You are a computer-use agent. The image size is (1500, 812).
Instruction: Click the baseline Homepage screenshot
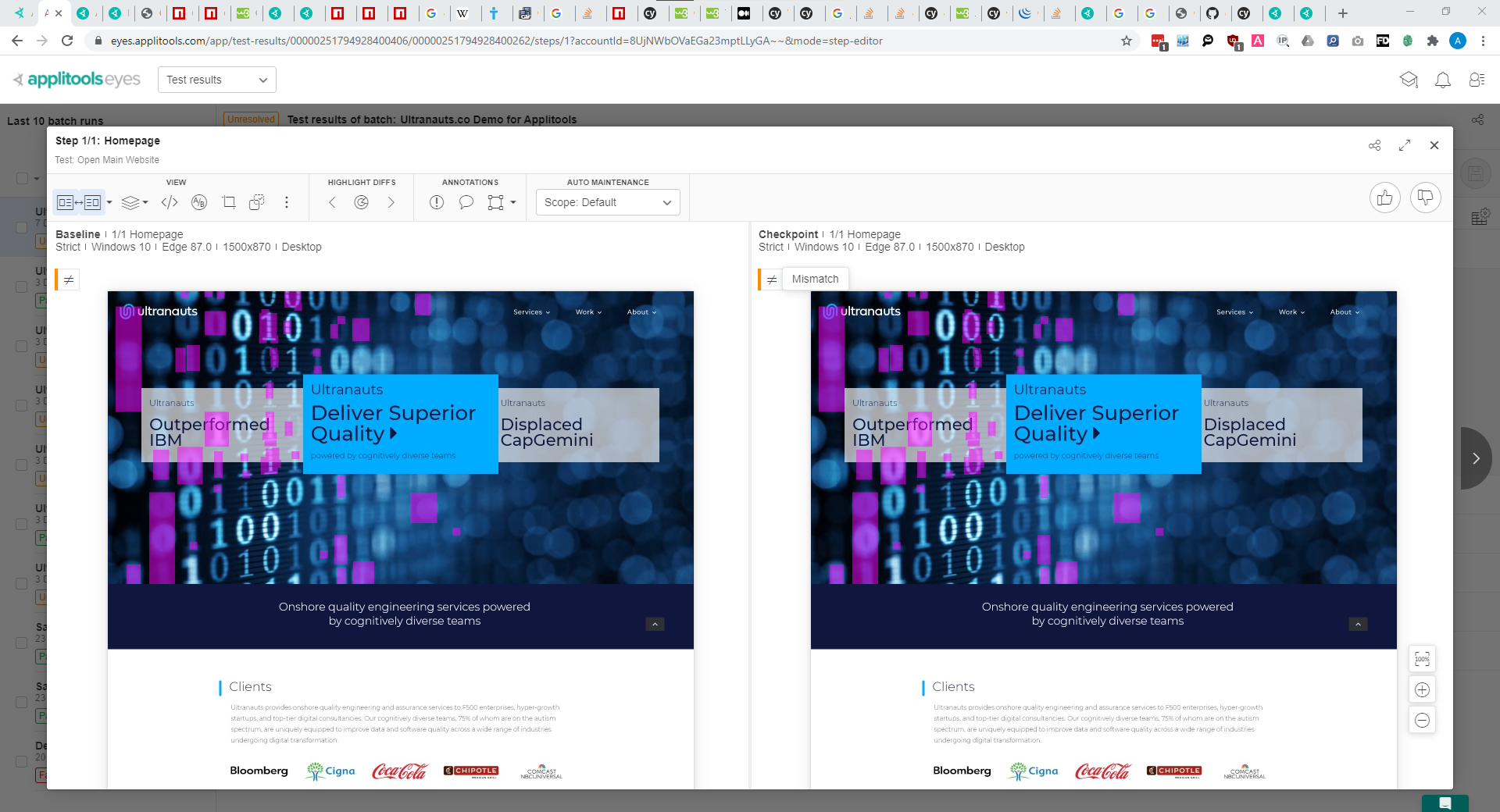pyautogui.click(x=401, y=540)
